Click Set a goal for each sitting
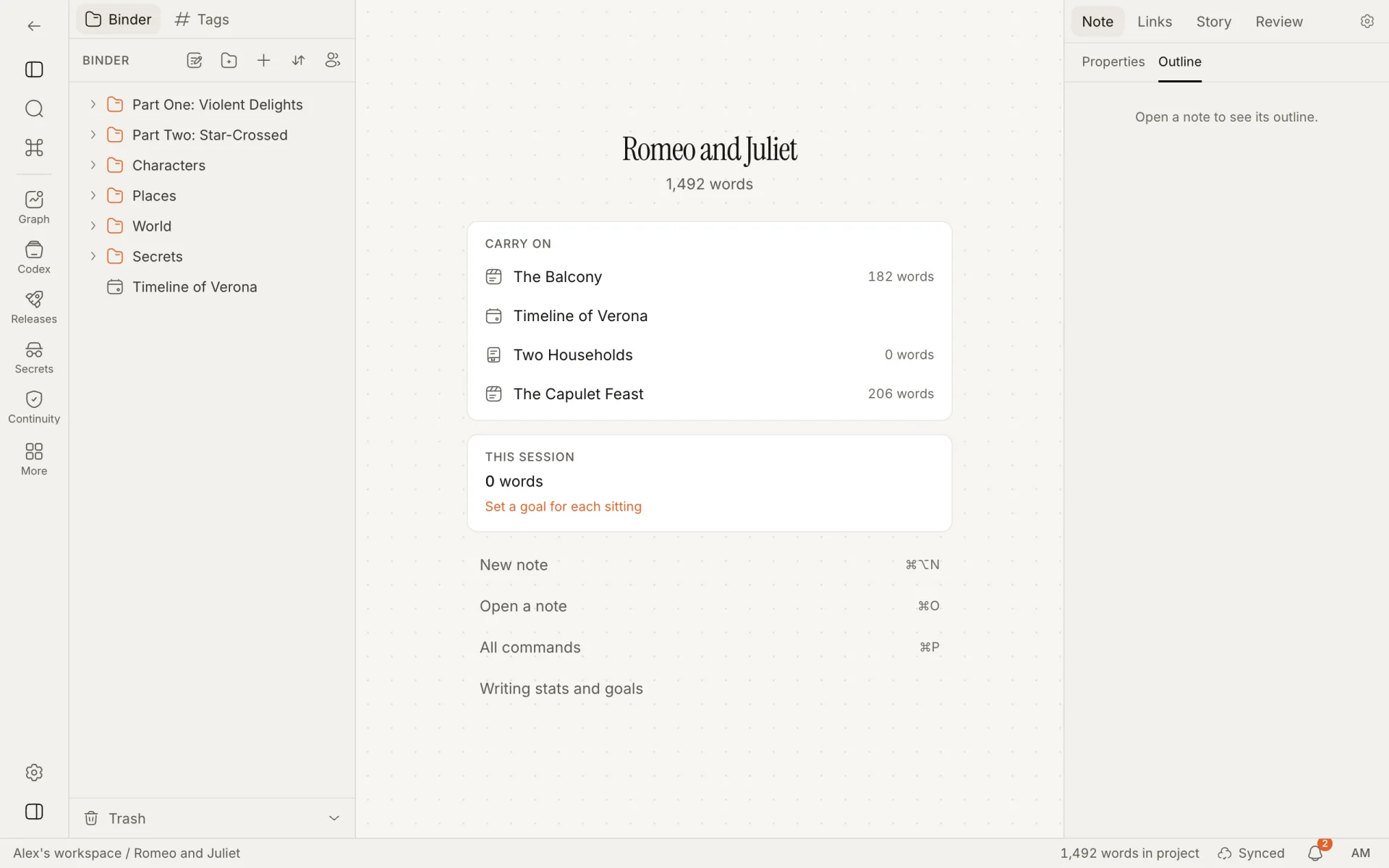The height and width of the screenshot is (868, 1389). point(563,506)
